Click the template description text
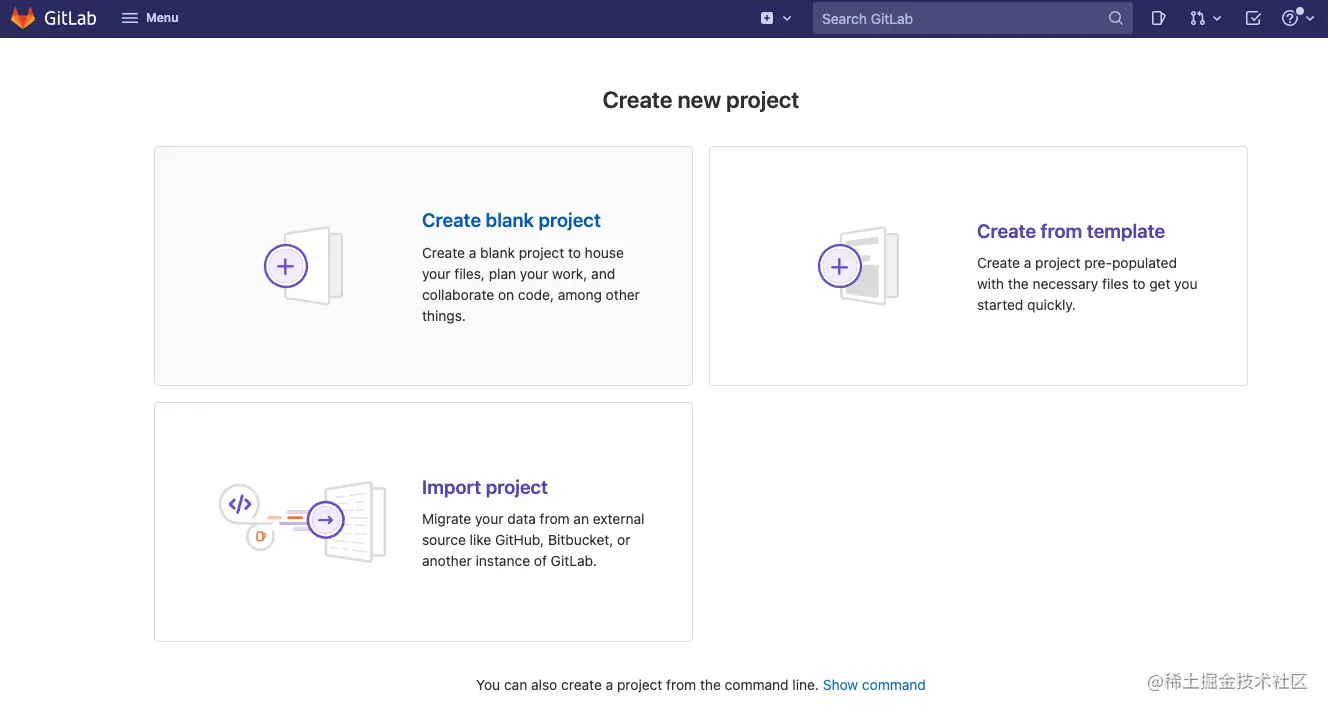Screen dimensions: 1328x712 pyautogui.click(x=1087, y=284)
